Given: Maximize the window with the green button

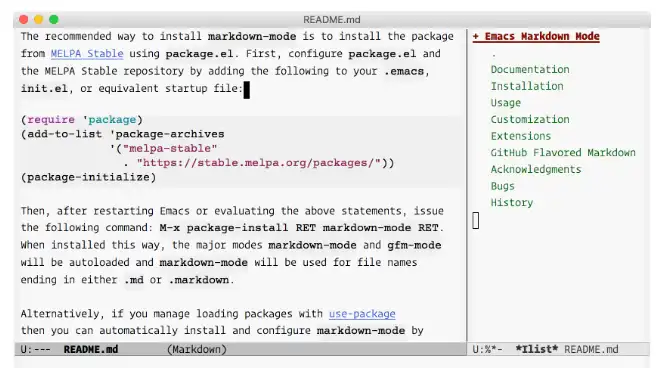Looking at the screenshot, I should point(54,20).
